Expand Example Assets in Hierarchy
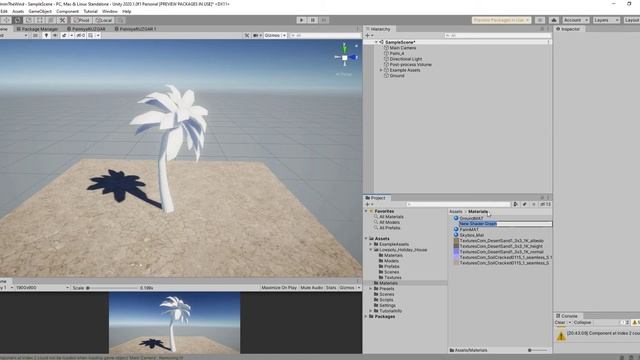640x360 pixels. coord(381,70)
